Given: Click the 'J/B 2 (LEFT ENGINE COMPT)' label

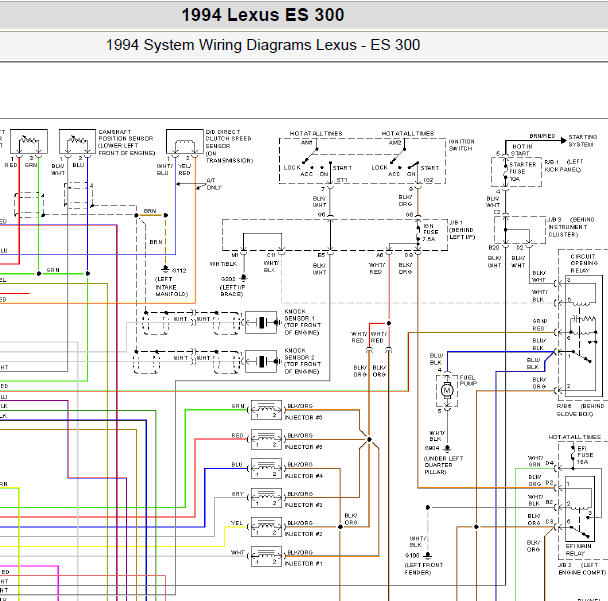Looking at the screenshot, I should click(582, 569).
